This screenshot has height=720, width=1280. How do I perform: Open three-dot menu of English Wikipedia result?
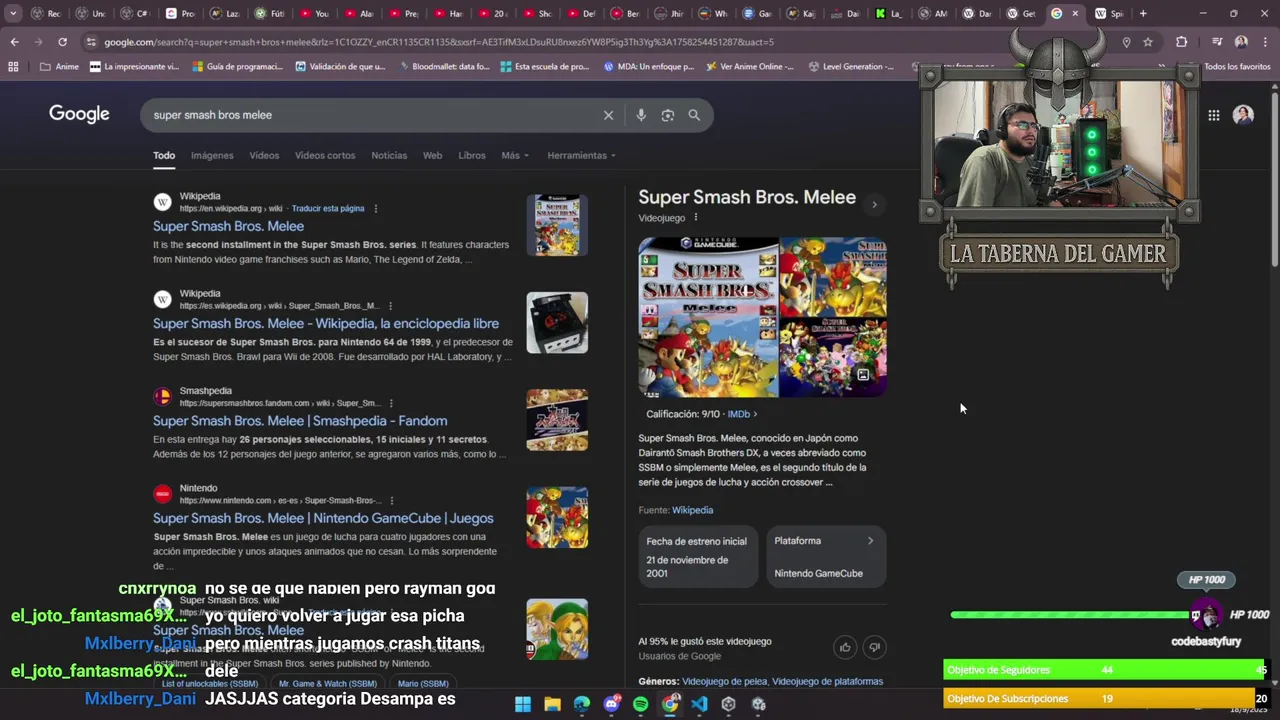pyautogui.click(x=376, y=208)
